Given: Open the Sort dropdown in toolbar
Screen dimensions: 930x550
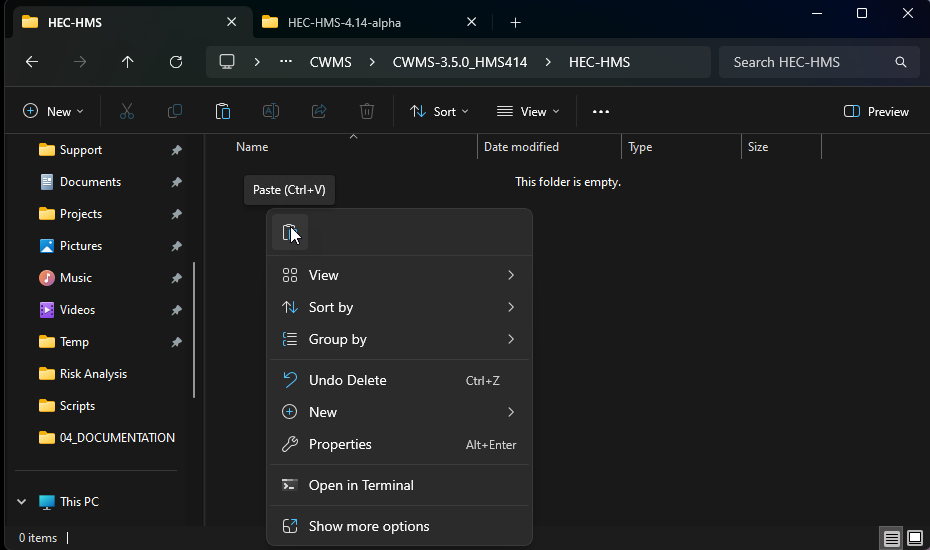Looking at the screenshot, I should click(x=440, y=112).
